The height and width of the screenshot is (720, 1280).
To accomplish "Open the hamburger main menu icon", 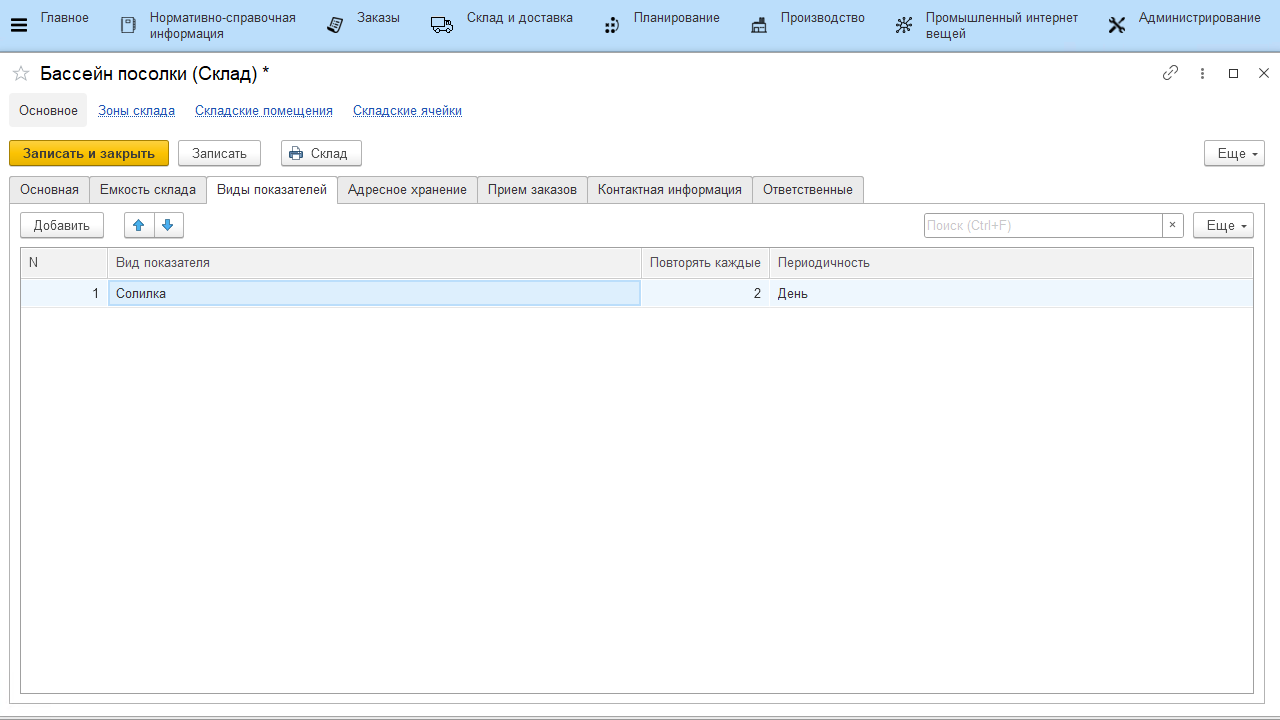I will tap(18, 26).
